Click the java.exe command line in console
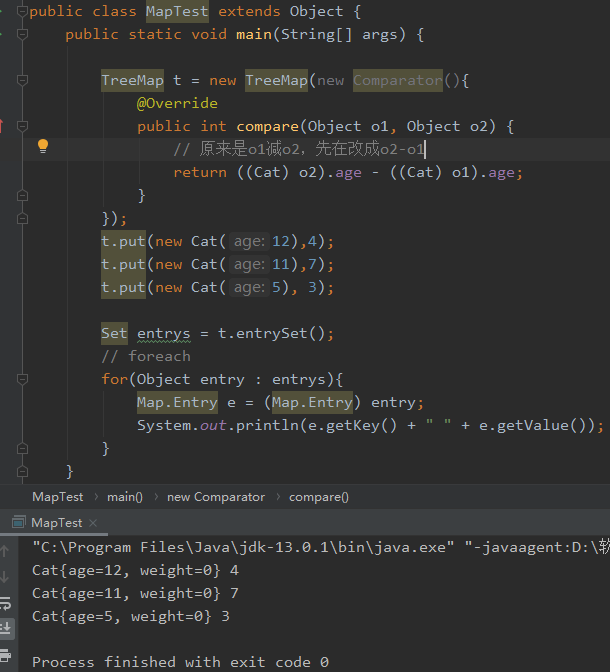 (x=321, y=547)
